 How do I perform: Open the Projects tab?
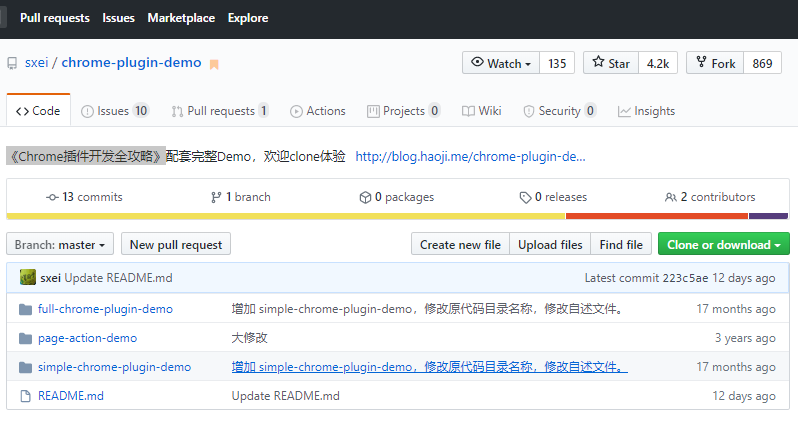pos(403,111)
